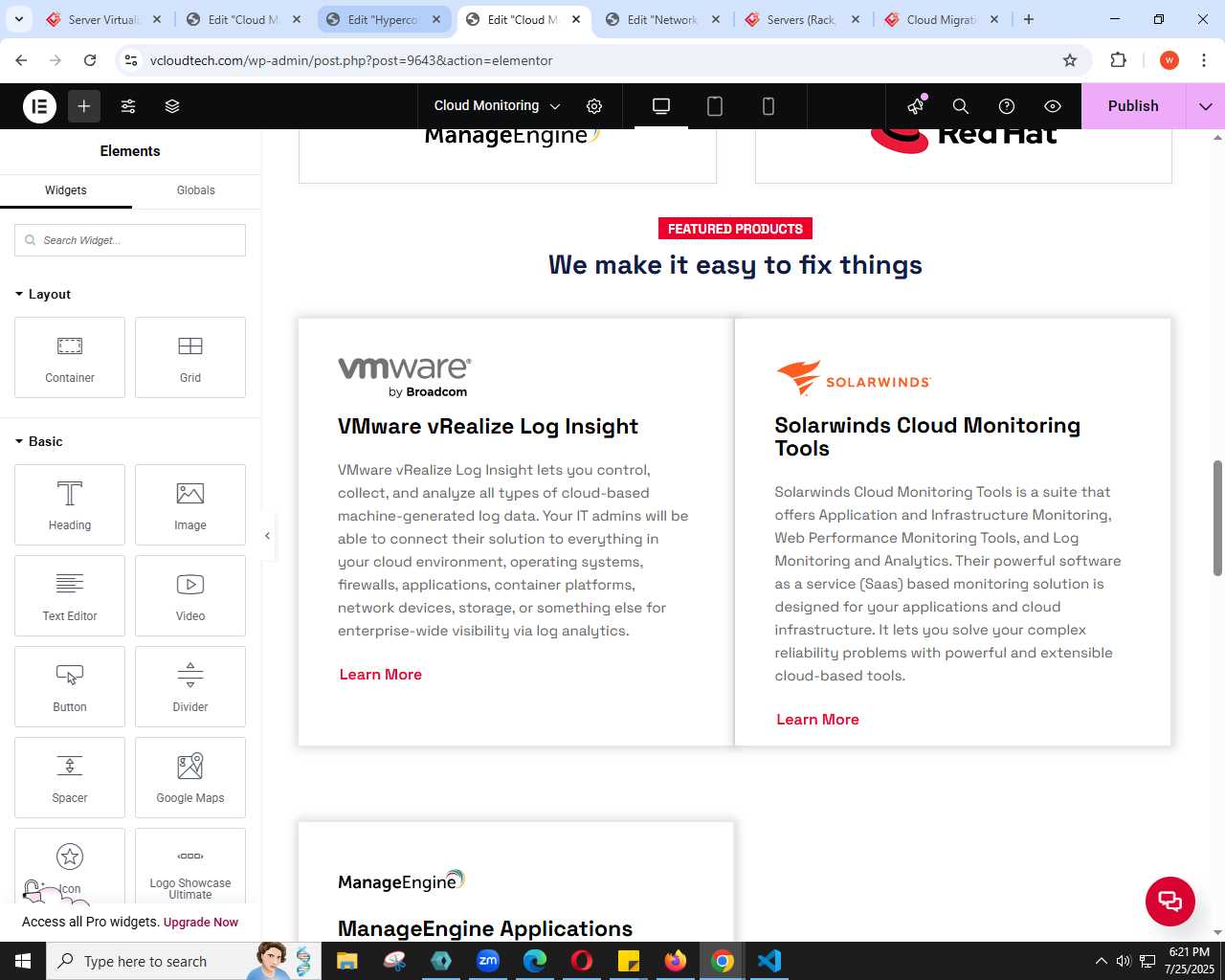
Task: Select the Widgets tab
Action: coord(66,190)
